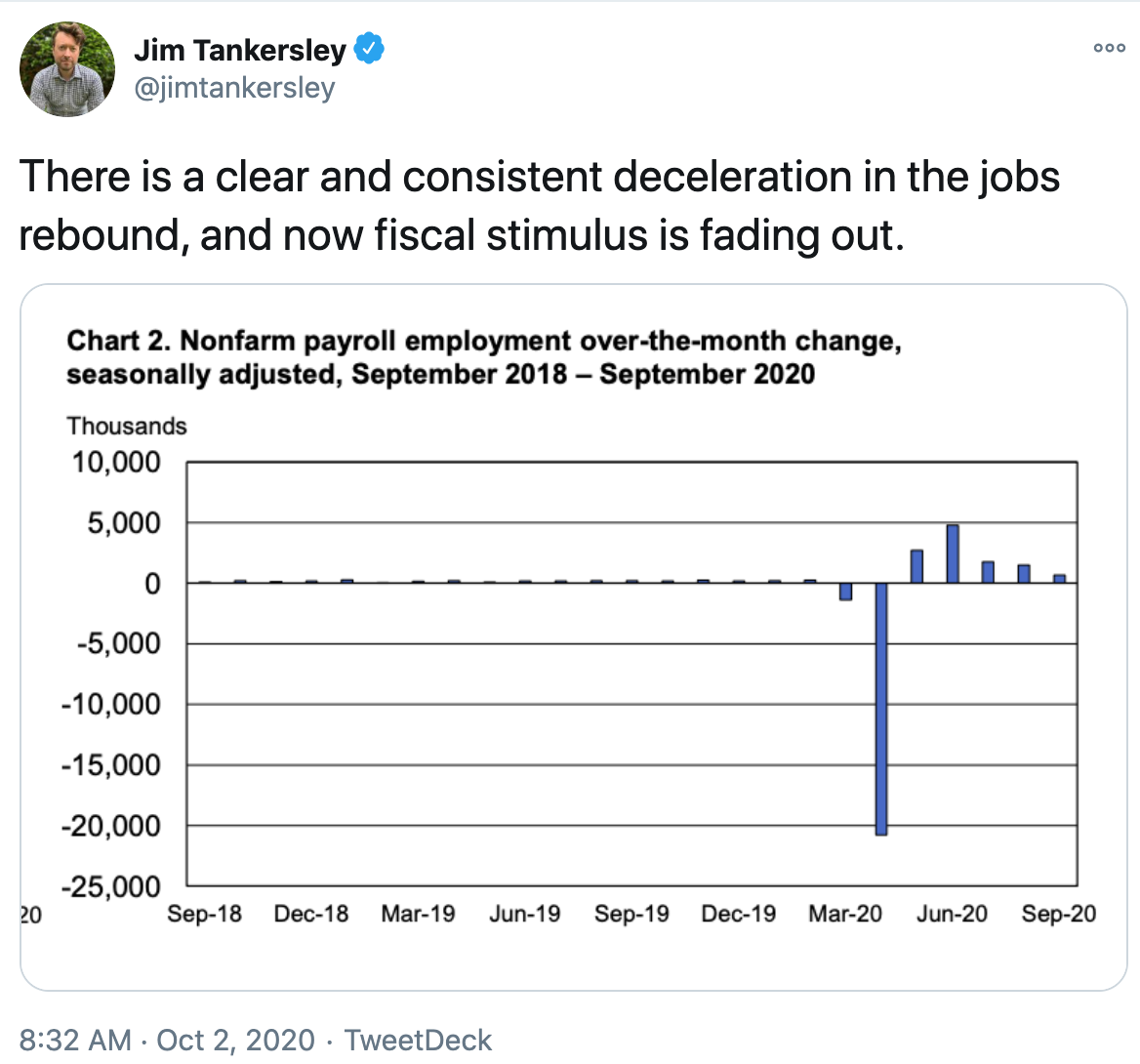The height and width of the screenshot is (1064, 1140).
Task: Click the Sep-18 x-axis label
Action: pos(204,914)
